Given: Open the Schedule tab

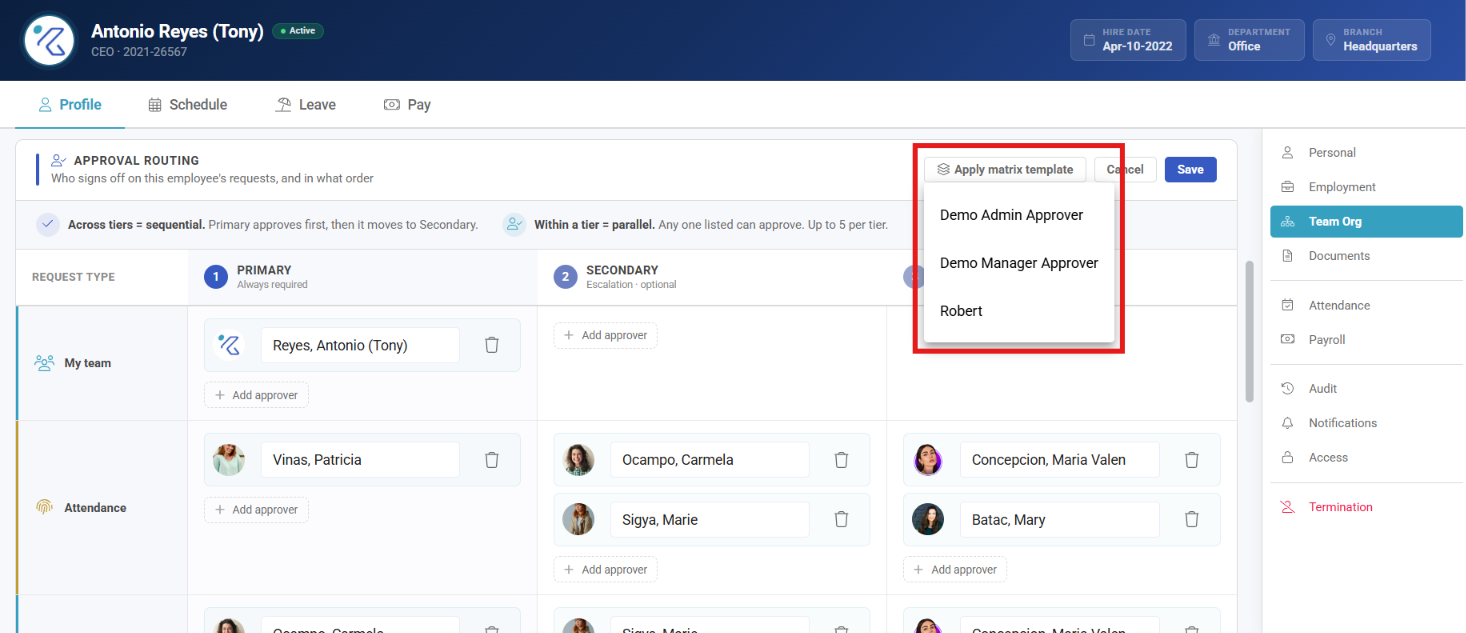Looking at the screenshot, I should point(188,105).
